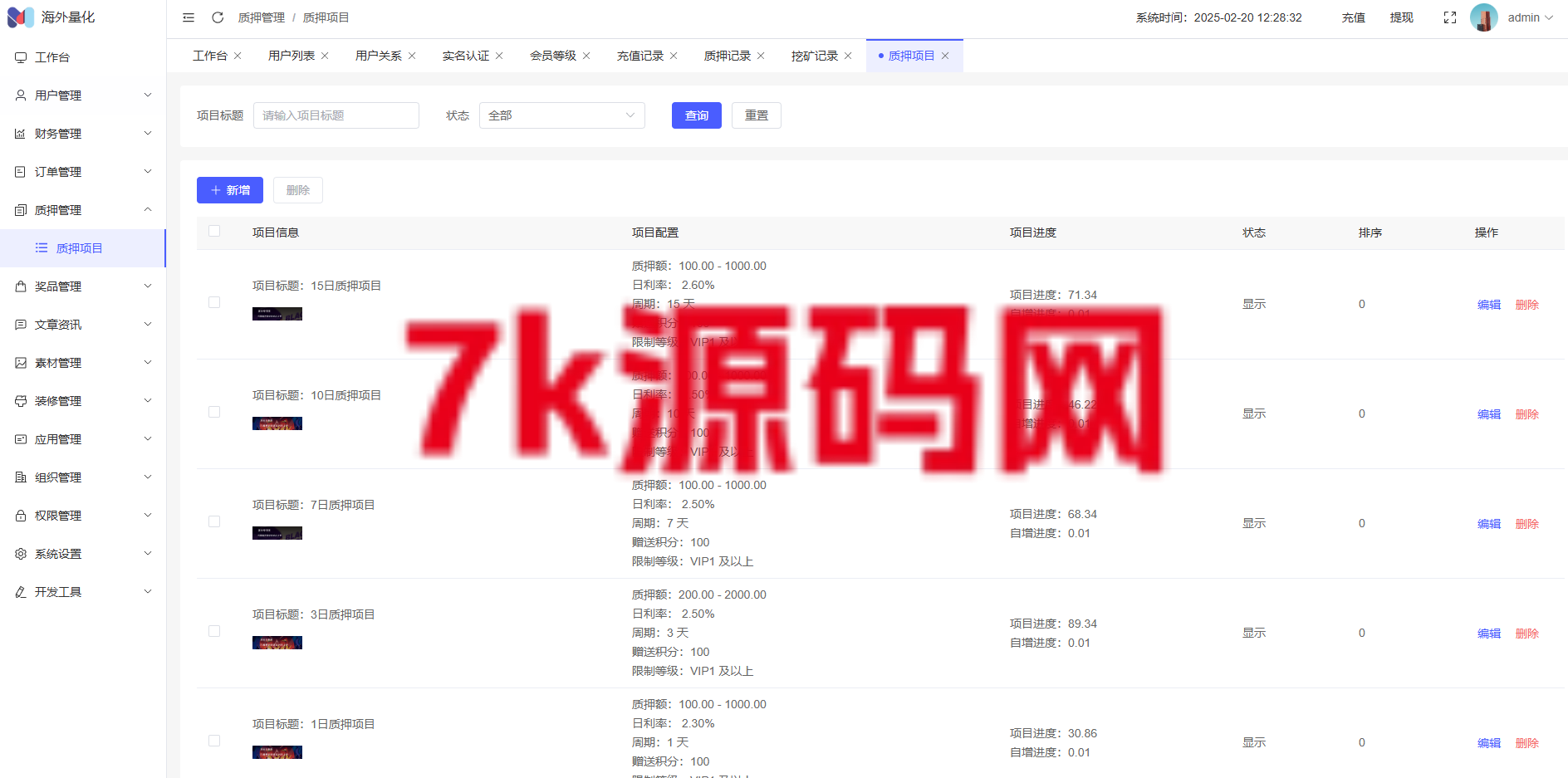The image size is (1568, 778).
Task: Click the 系统设置 gear icon
Action: click(21, 554)
